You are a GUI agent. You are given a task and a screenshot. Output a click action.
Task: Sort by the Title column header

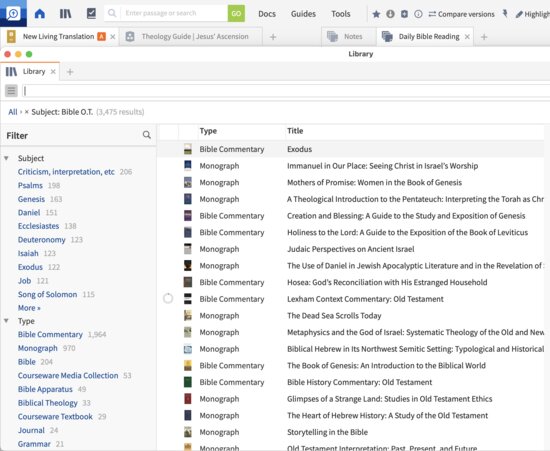(x=295, y=131)
